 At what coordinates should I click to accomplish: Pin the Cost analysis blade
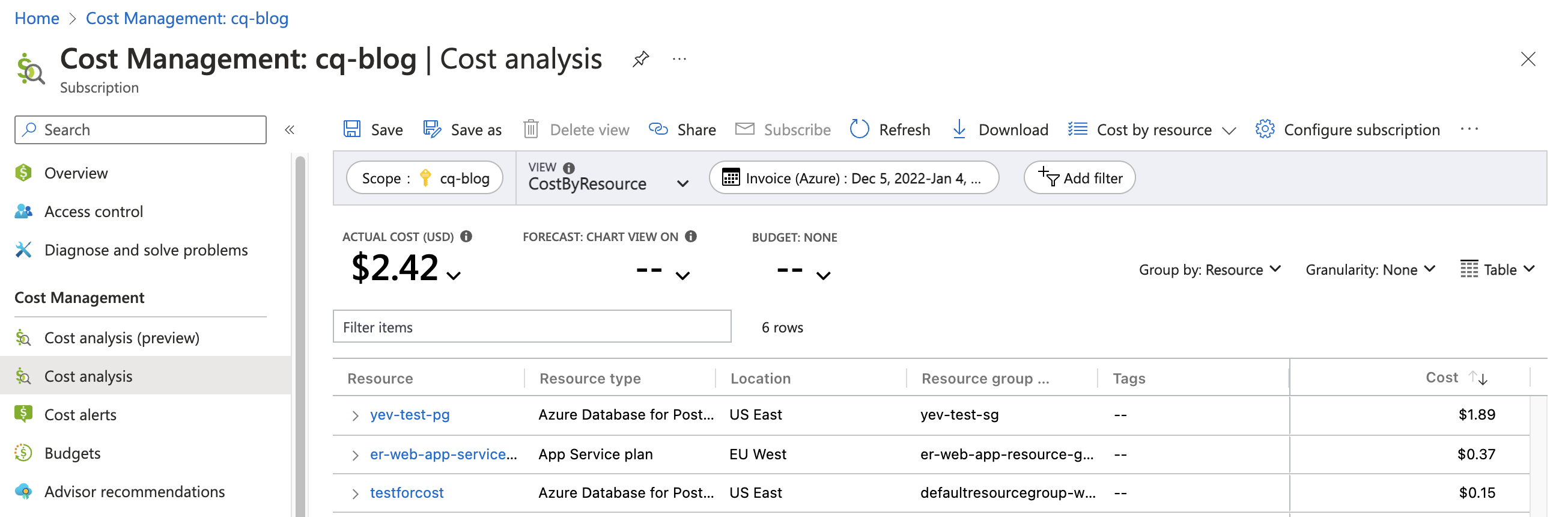click(640, 59)
